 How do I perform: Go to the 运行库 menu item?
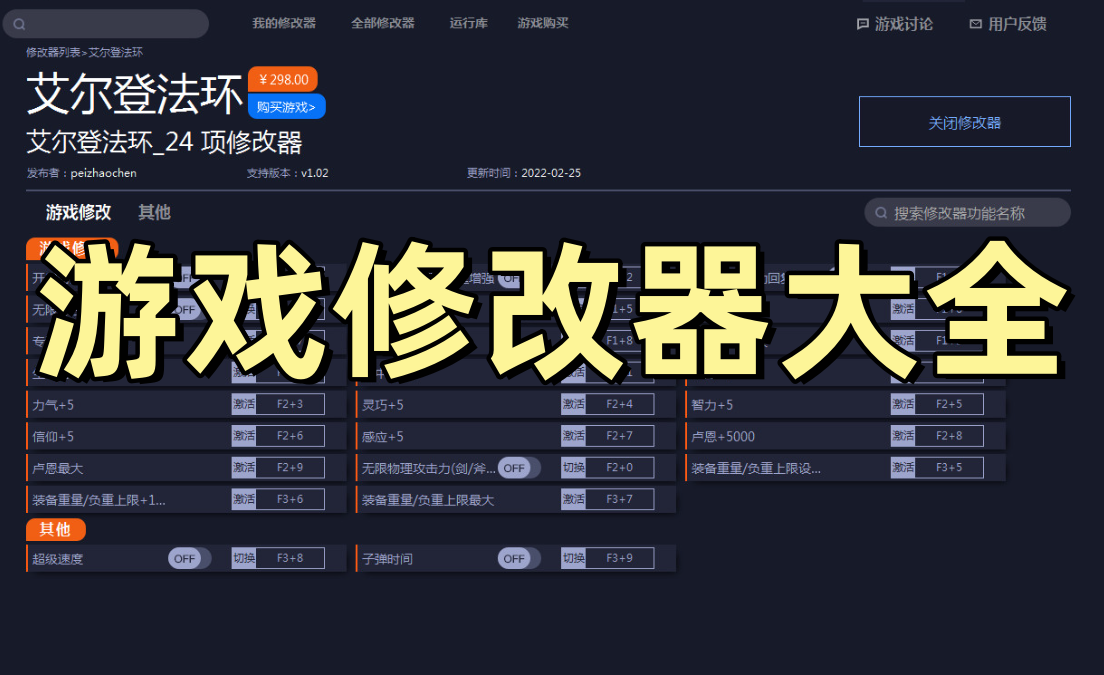click(469, 23)
